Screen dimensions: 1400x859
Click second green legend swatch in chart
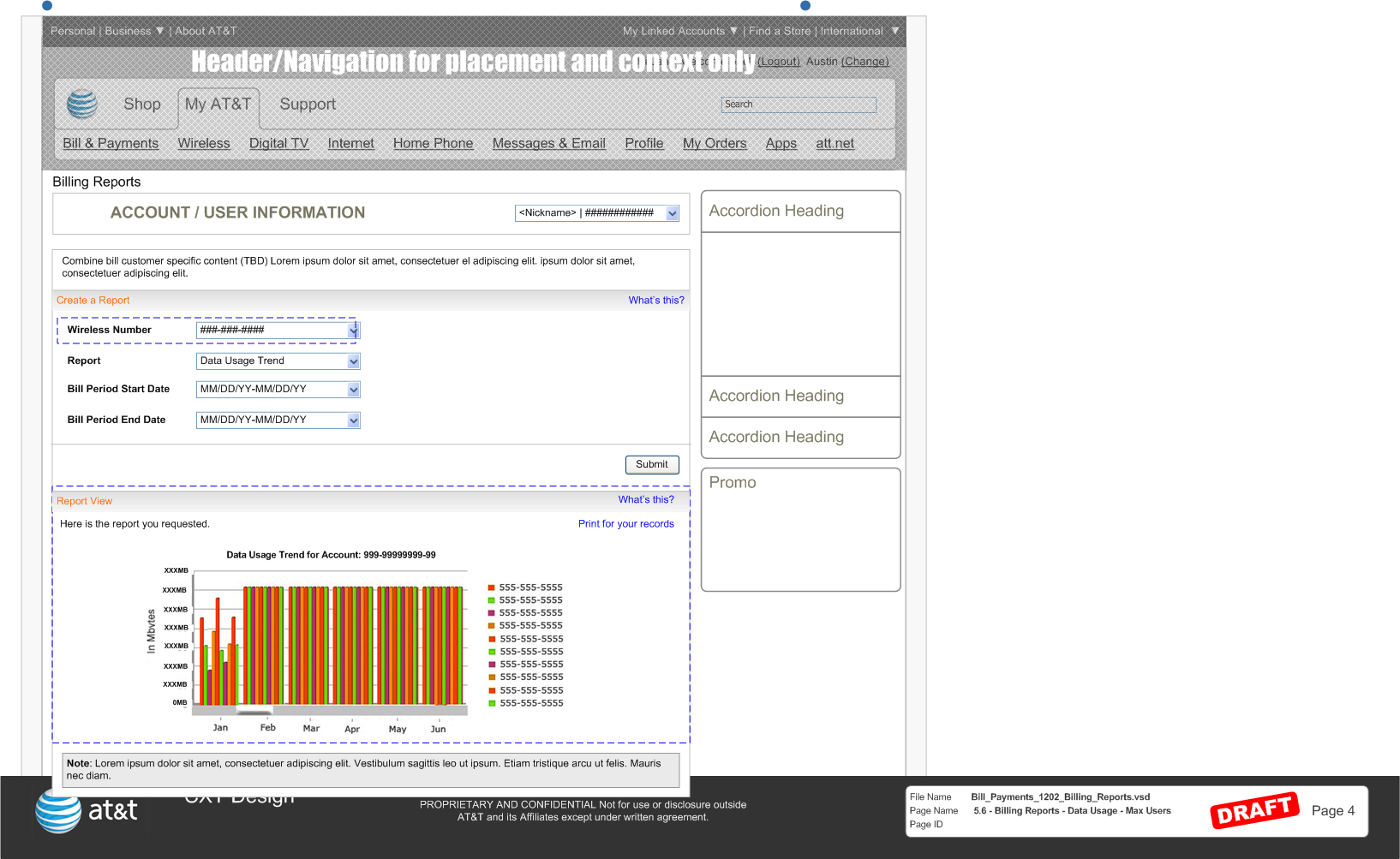pos(492,652)
